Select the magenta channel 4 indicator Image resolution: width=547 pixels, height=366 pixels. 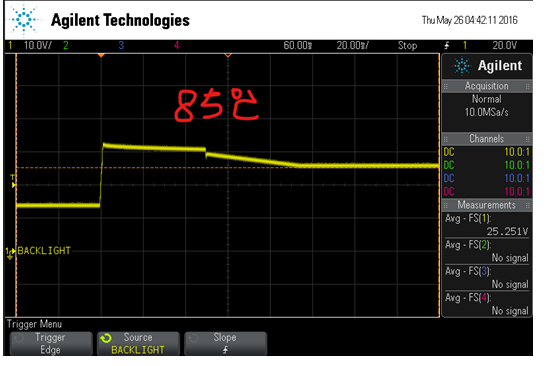click(177, 45)
